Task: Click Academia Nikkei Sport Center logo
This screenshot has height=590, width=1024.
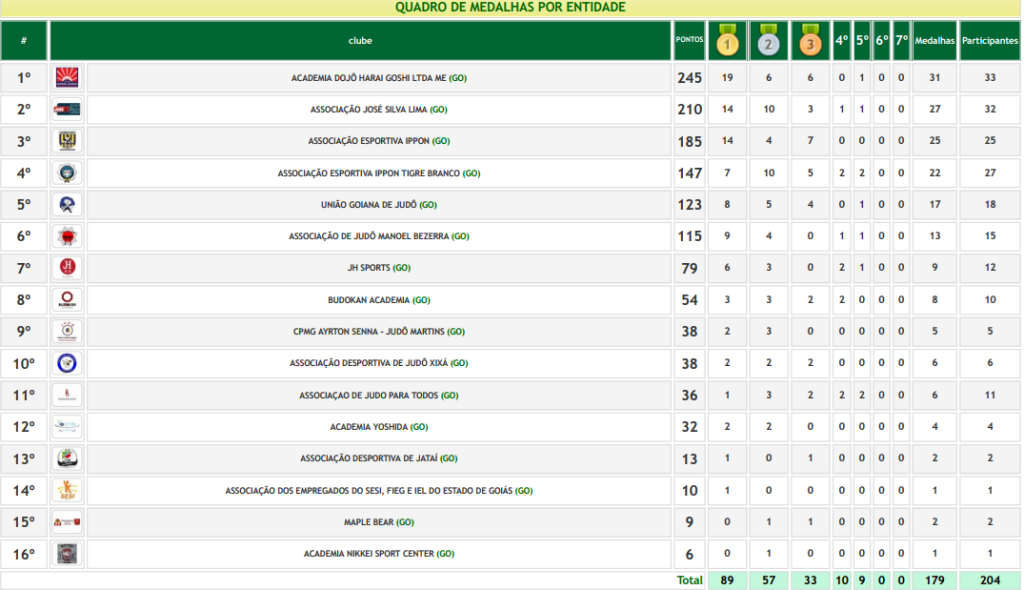Action: click(67, 554)
